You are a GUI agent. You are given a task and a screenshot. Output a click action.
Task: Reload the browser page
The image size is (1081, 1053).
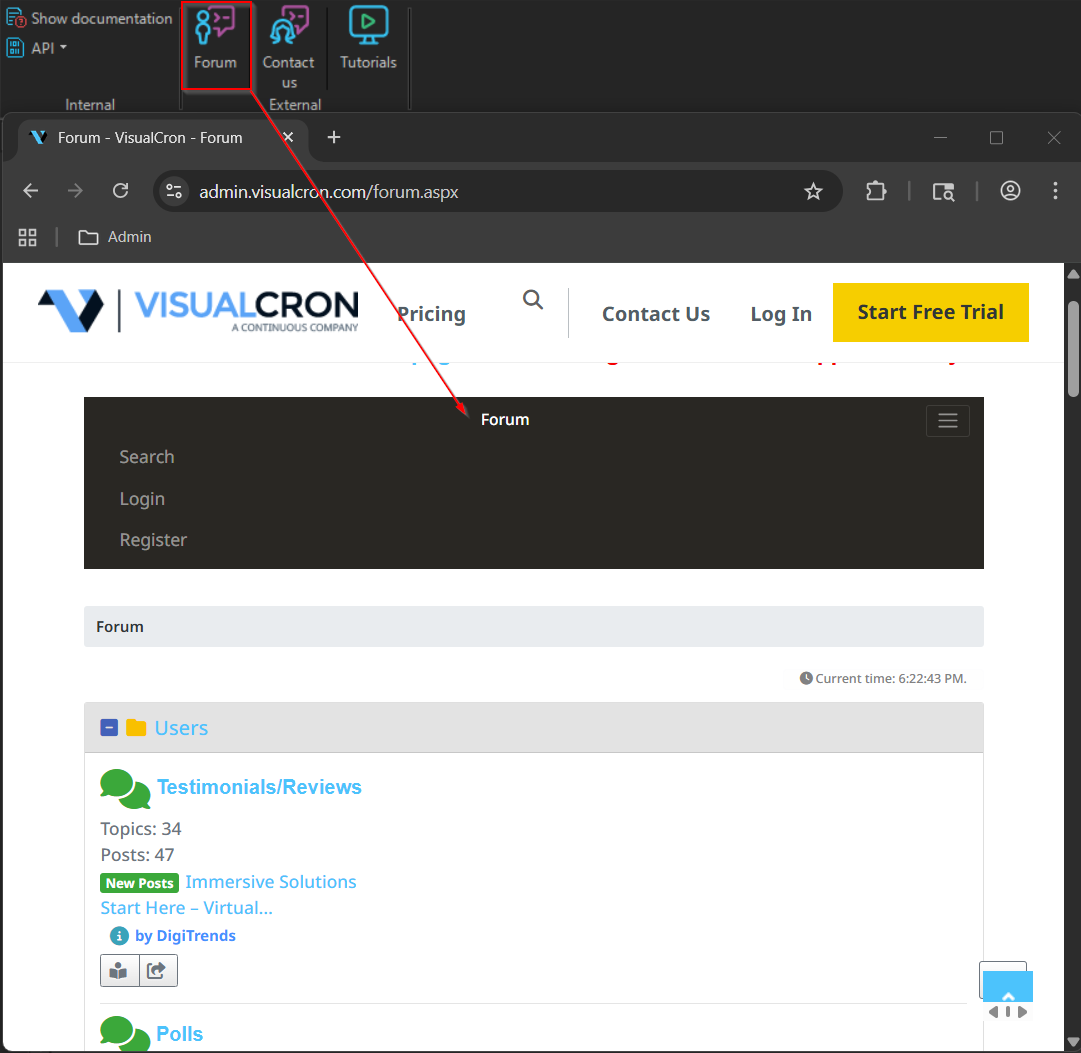pyautogui.click(x=121, y=191)
